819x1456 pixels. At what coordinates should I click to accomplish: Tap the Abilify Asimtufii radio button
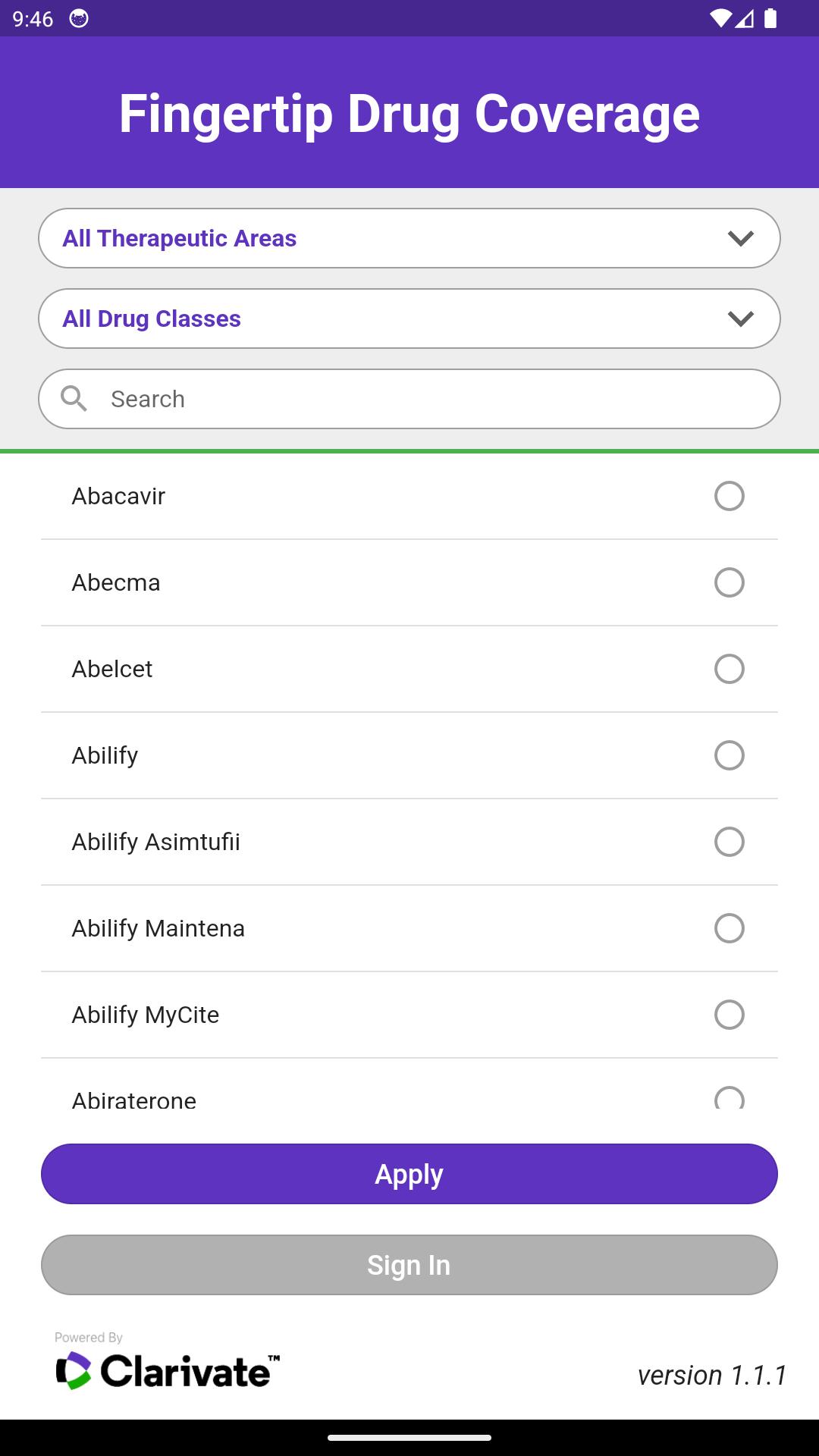click(730, 842)
